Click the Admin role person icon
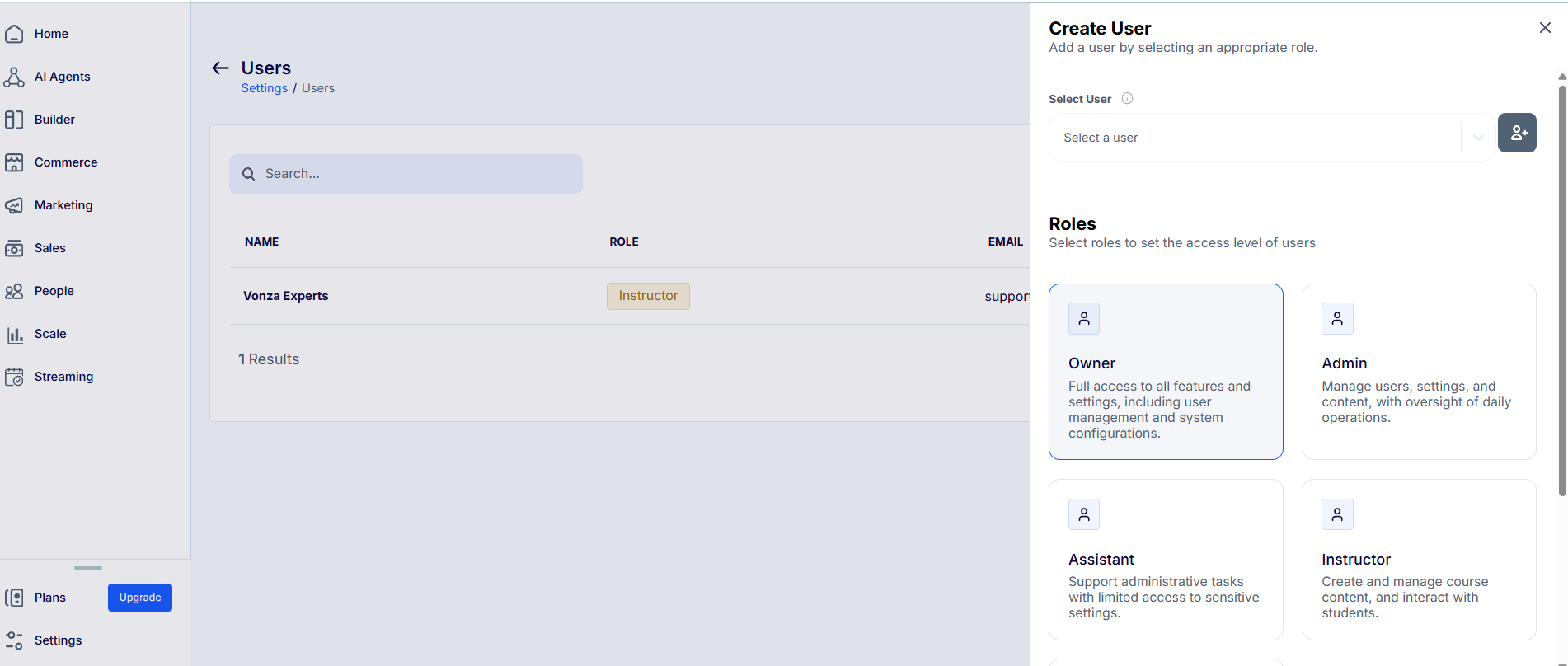 coord(1337,318)
